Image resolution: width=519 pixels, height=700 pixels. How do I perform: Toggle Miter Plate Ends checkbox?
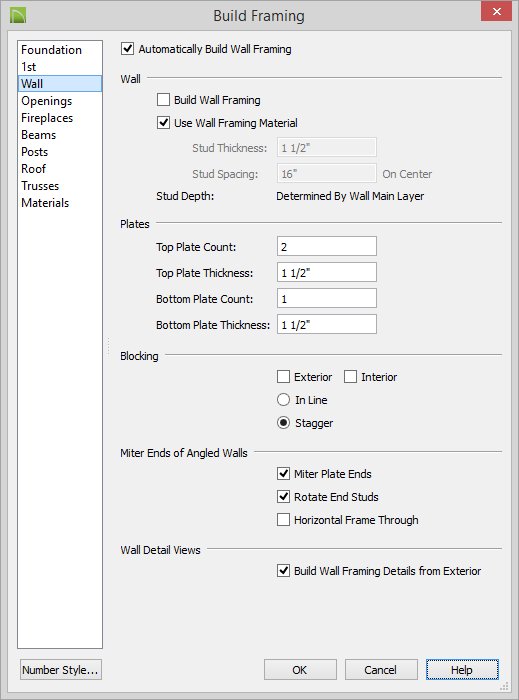pyautogui.click(x=283, y=474)
